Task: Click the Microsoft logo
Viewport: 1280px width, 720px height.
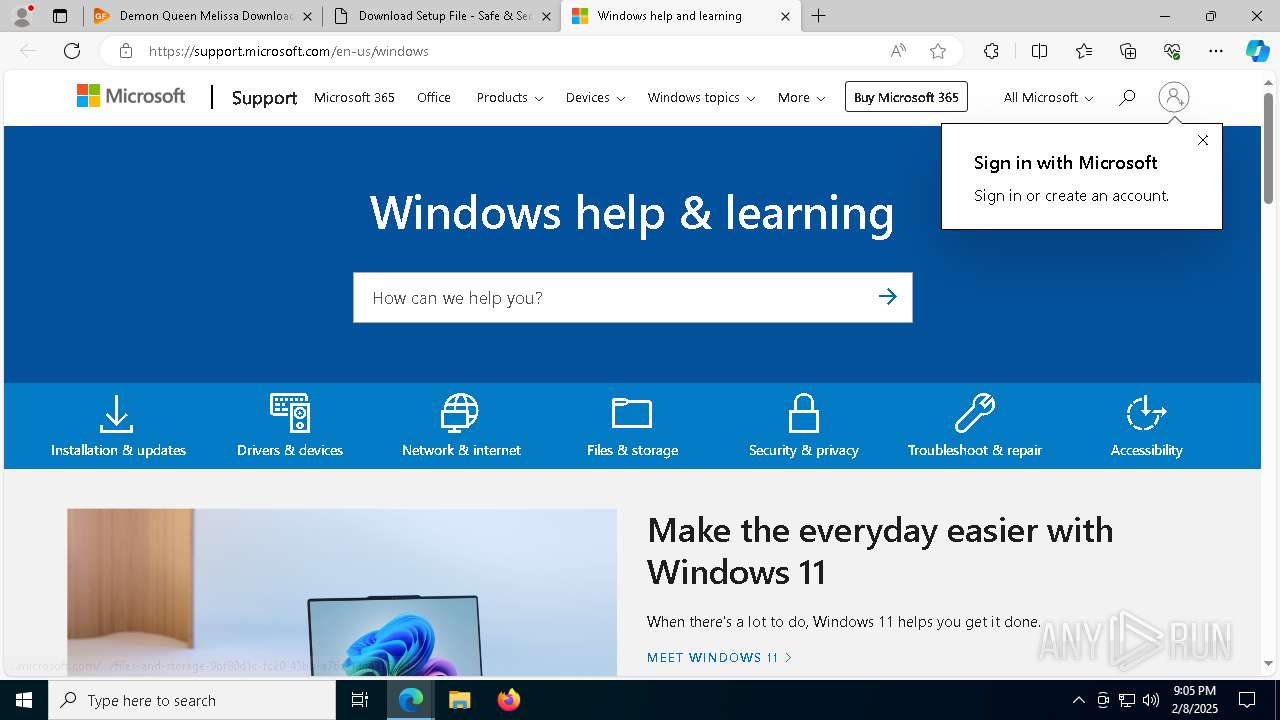Action: click(131, 96)
